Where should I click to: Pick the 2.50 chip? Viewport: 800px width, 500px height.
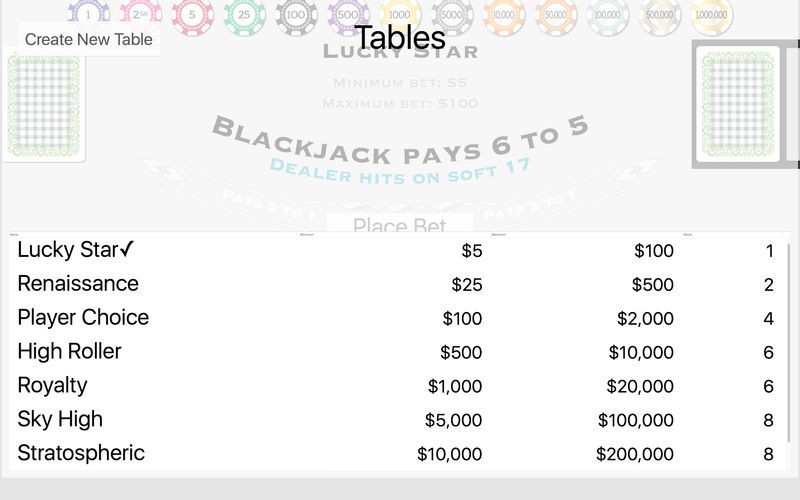coord(140,14)
